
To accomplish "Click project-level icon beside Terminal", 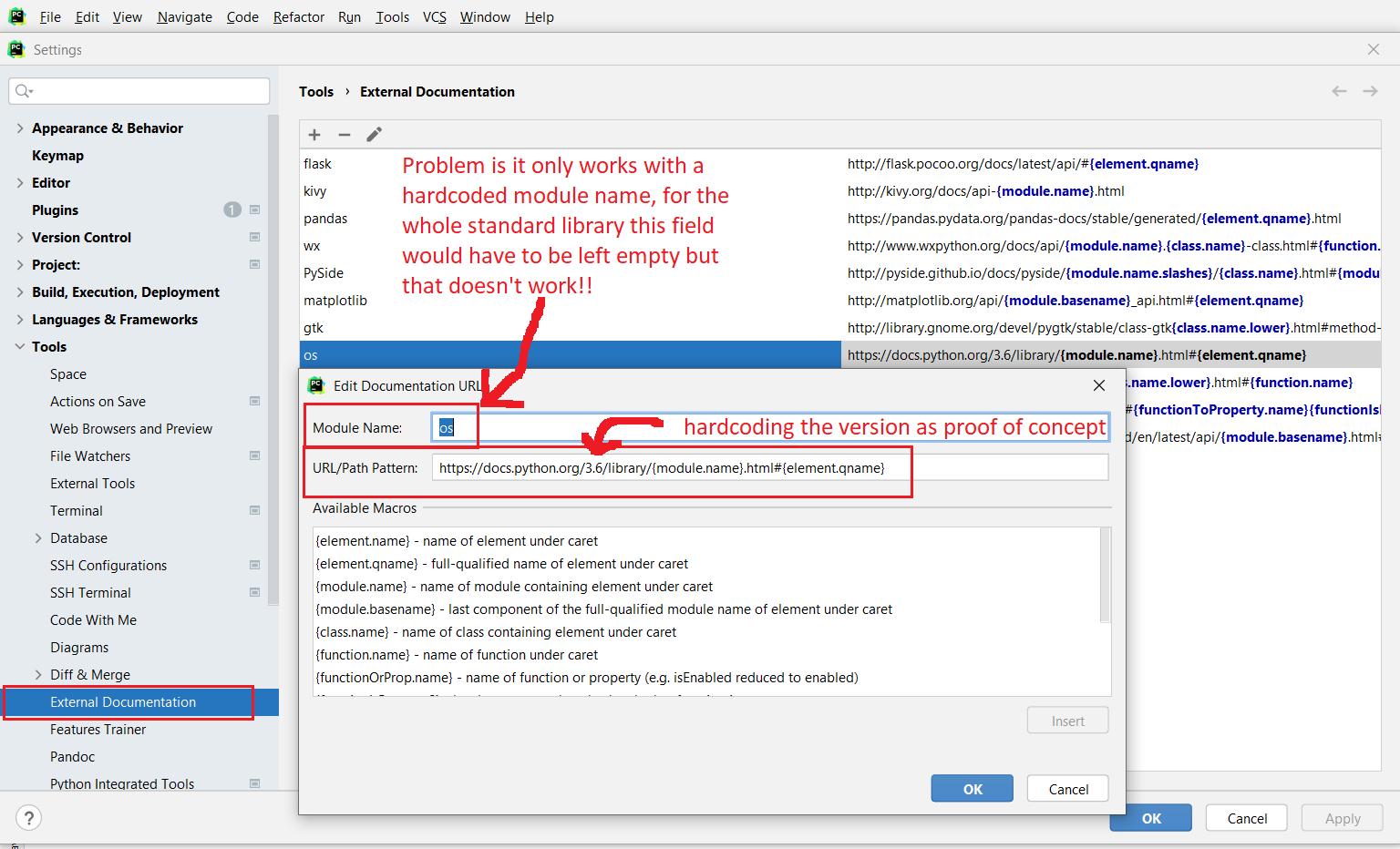I will point(255,510).
